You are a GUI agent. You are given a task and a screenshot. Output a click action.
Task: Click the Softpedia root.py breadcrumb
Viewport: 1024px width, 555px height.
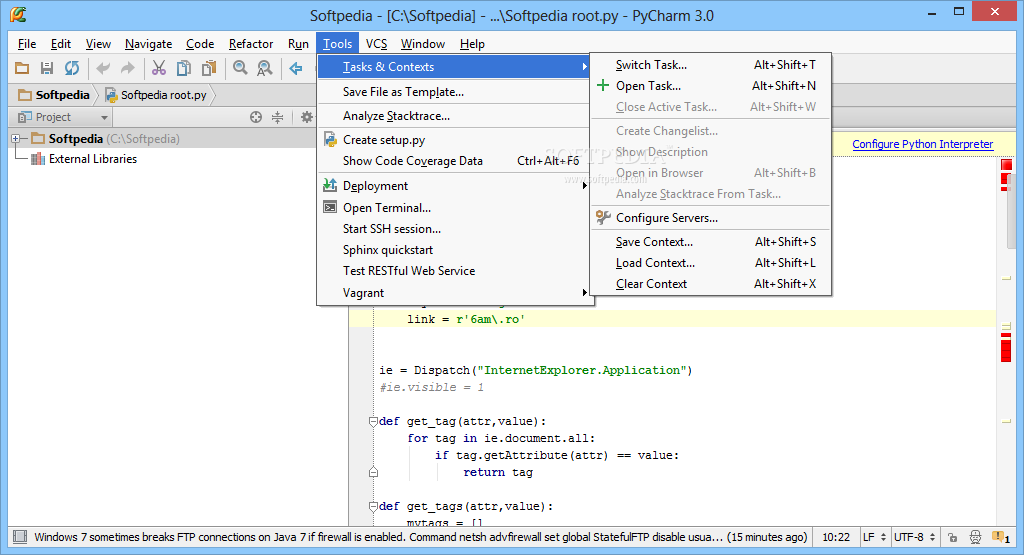[156, 95]
